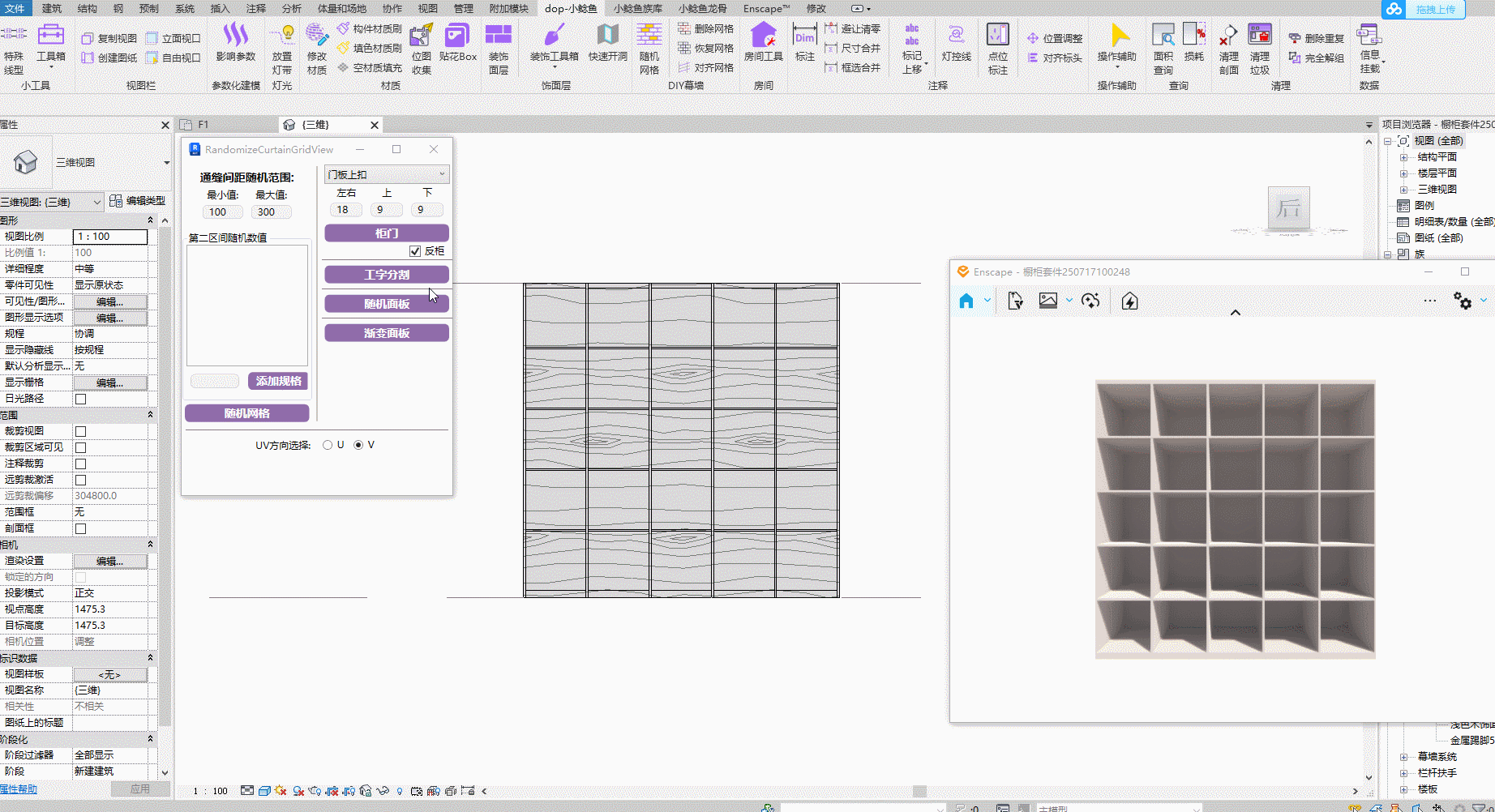Viewport: 1495px width, 812px height.
Task: Click the Enscape home view icon
Action: (x=966, y=301)
